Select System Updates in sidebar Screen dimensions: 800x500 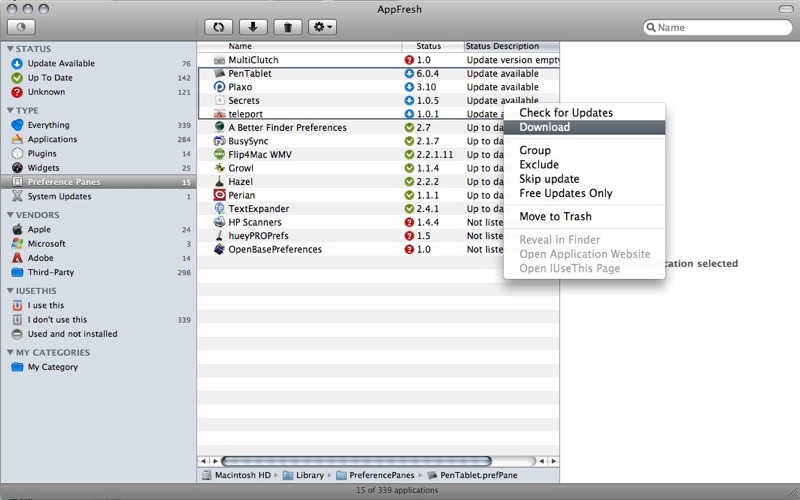98,196
